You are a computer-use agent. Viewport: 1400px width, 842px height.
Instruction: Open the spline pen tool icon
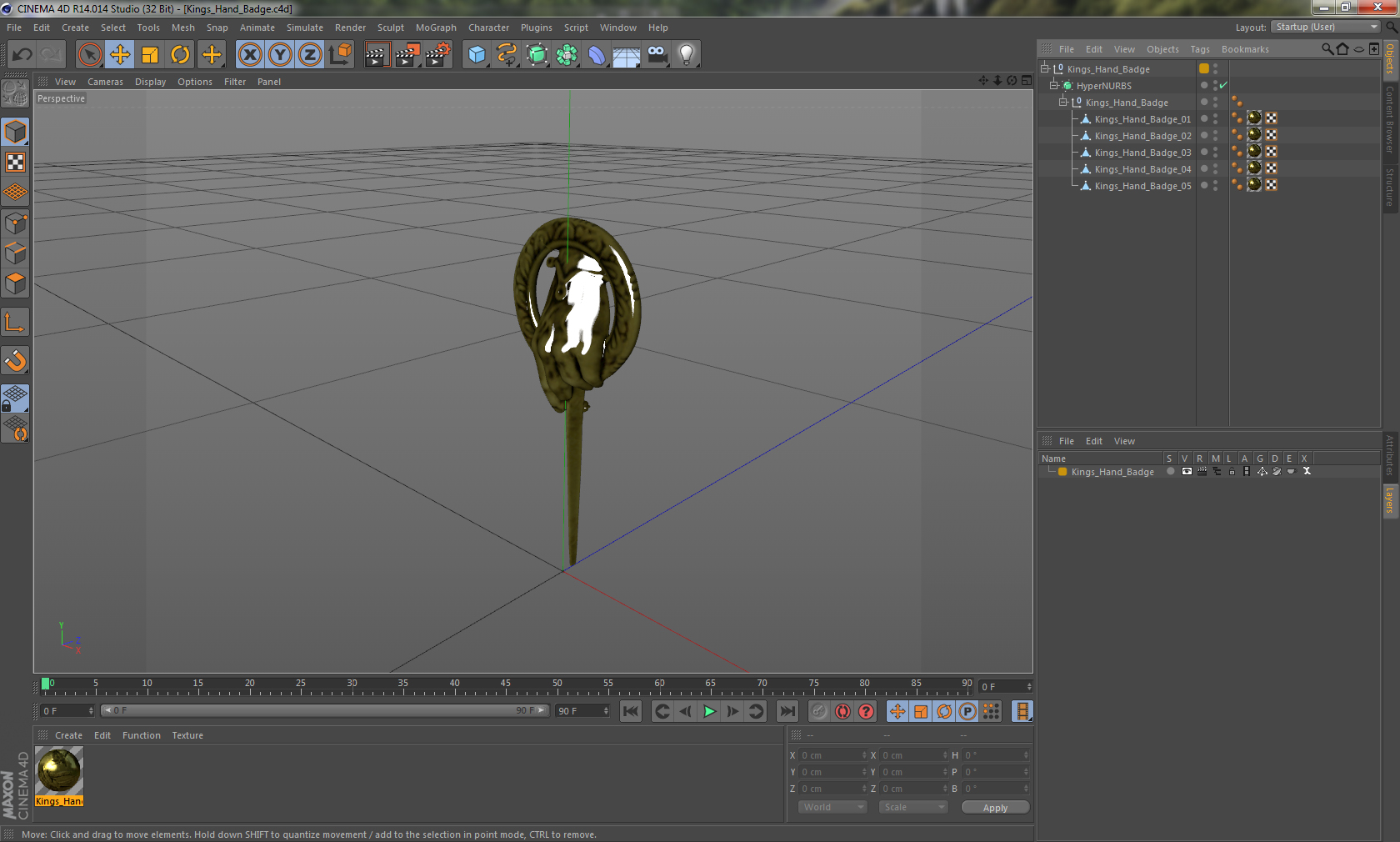point(507,55)
